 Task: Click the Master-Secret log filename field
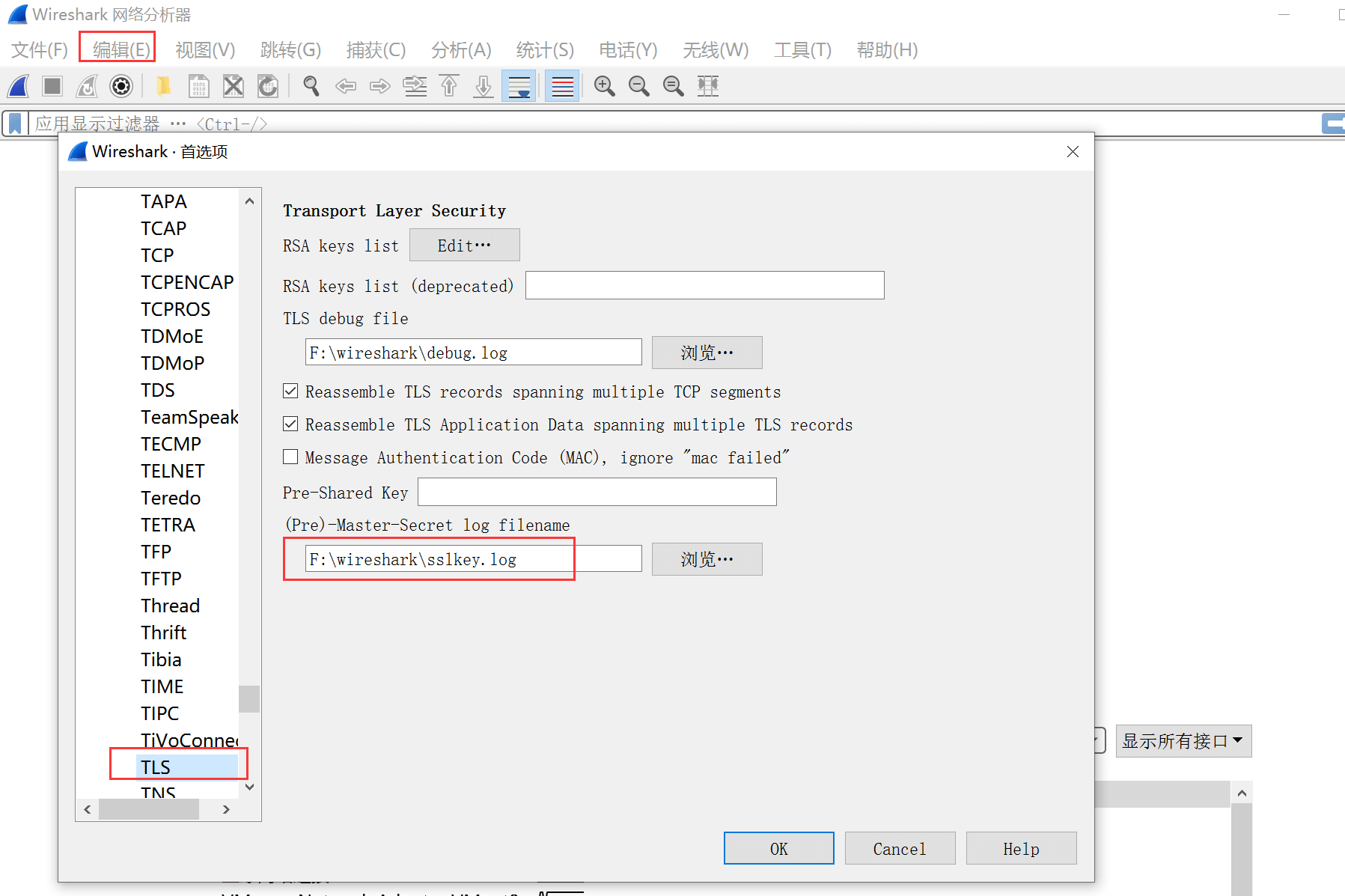coord(474,558)
